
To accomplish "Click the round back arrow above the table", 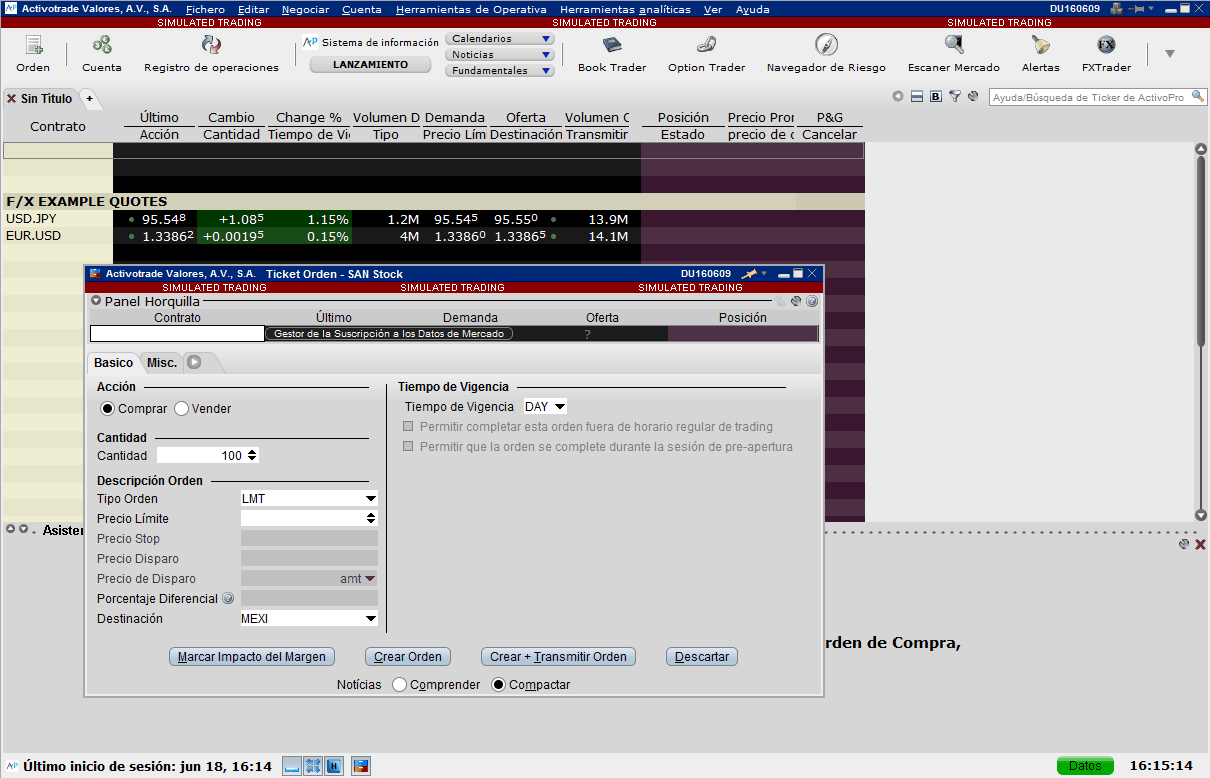I will [x=898, y=97].
